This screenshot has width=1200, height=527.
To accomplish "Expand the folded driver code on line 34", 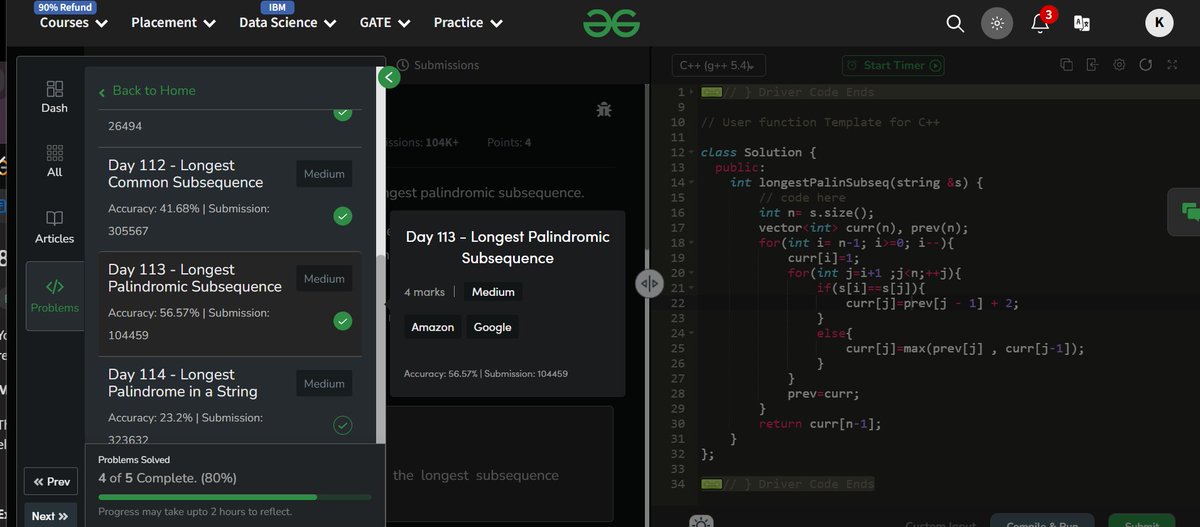I will [712, 484].
